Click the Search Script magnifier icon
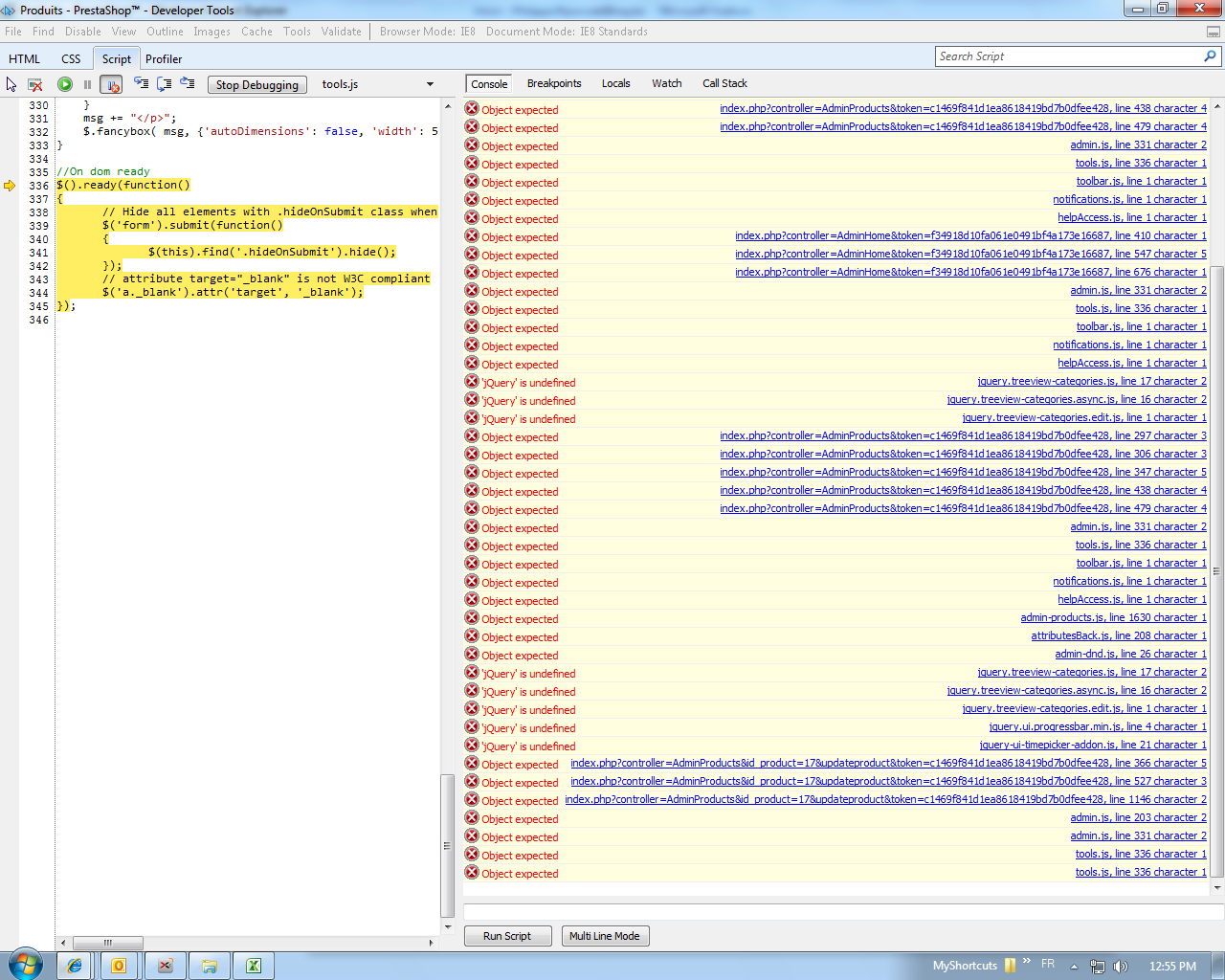 [1210, 56]
